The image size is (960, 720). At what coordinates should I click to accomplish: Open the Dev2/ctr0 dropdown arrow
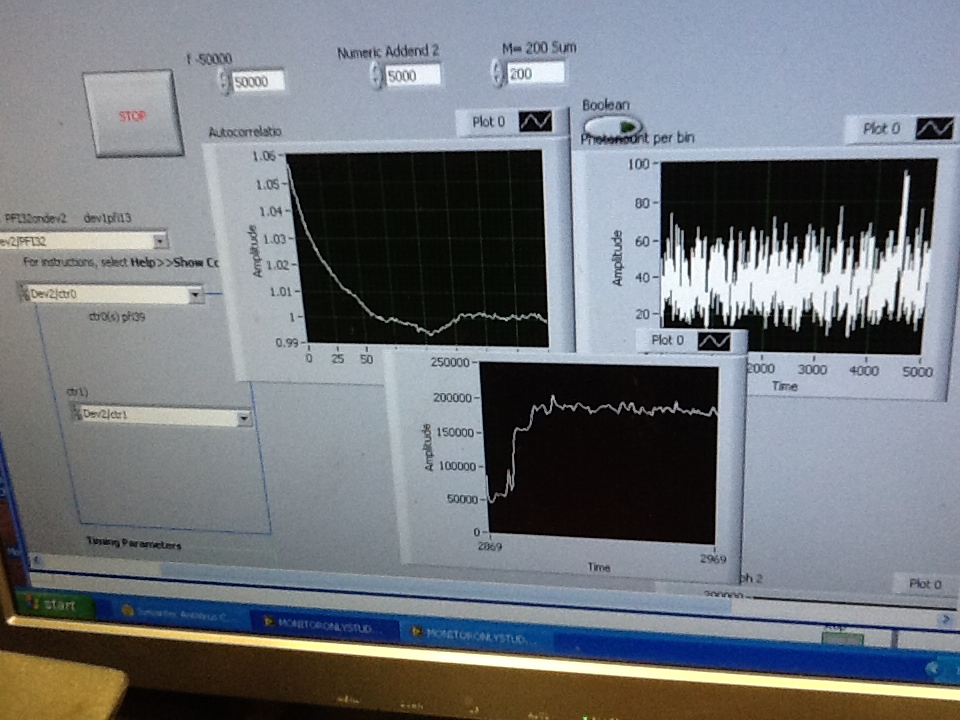tap(196, 295)
